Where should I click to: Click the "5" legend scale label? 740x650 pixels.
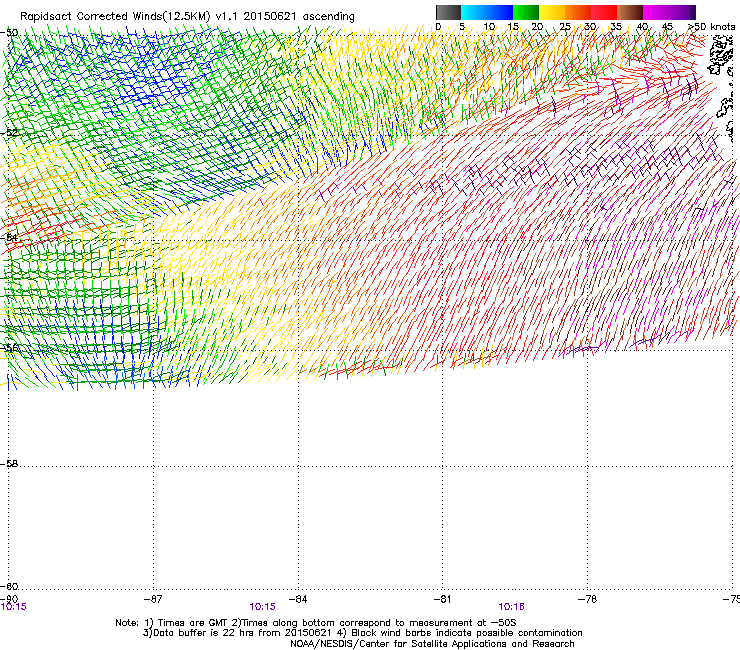pos(462,27)
